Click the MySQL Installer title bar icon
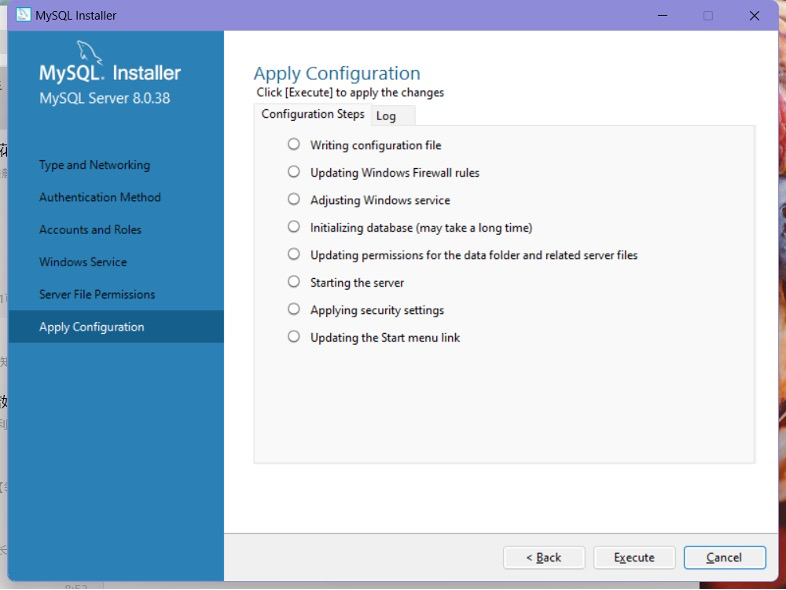This screenshot has width=786, height=590. click(23, 15)
